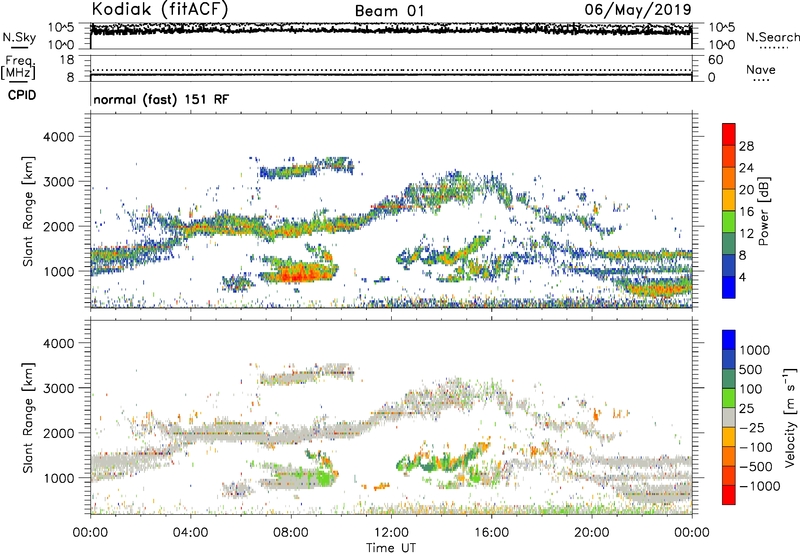Click the "N.Search" legend label

point(772,37)
